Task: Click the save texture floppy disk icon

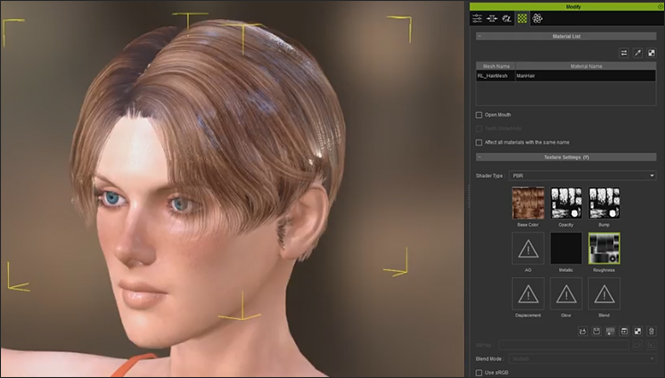Action: 596,331
